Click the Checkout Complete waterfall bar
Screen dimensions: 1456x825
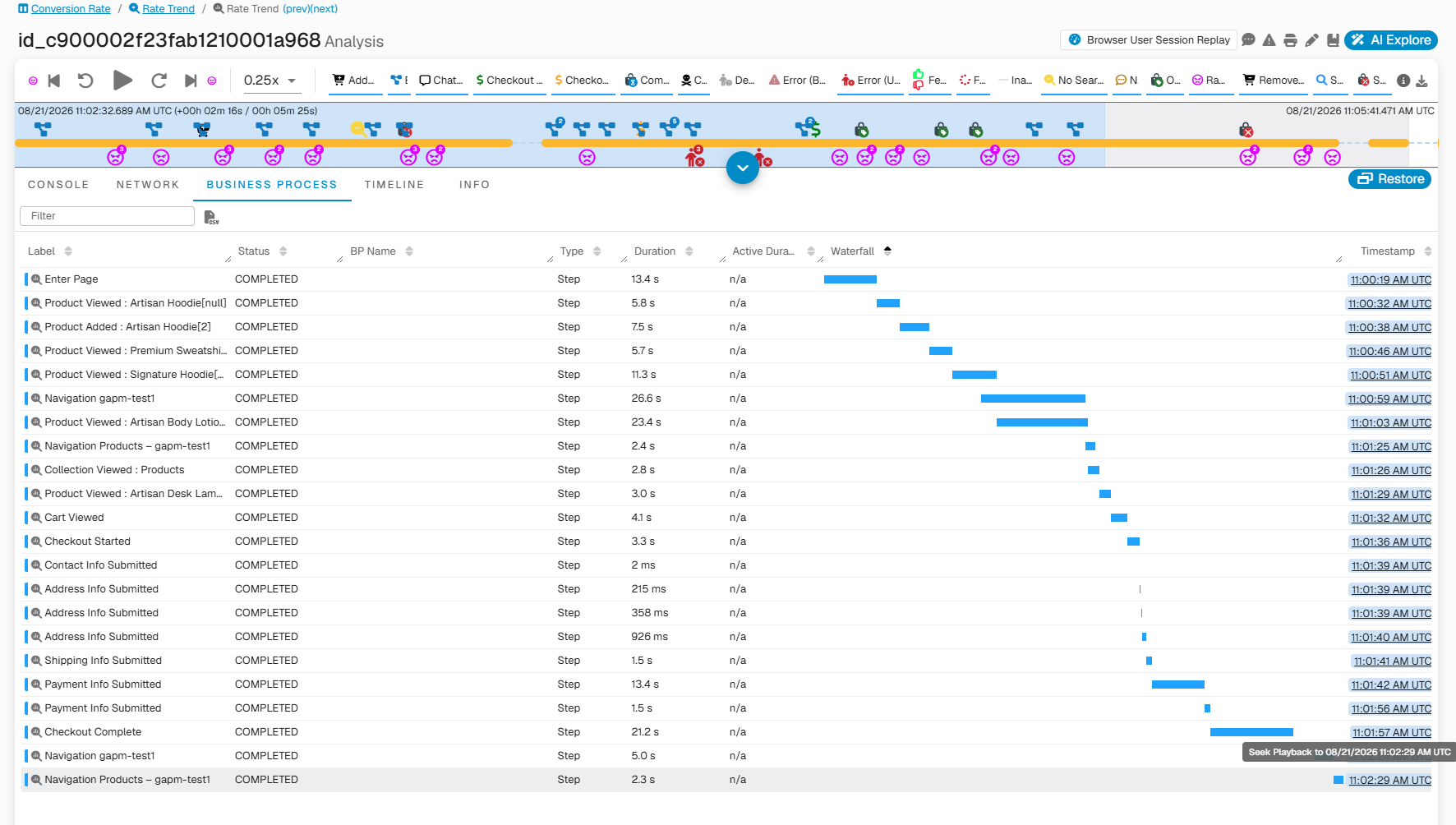1251,732
